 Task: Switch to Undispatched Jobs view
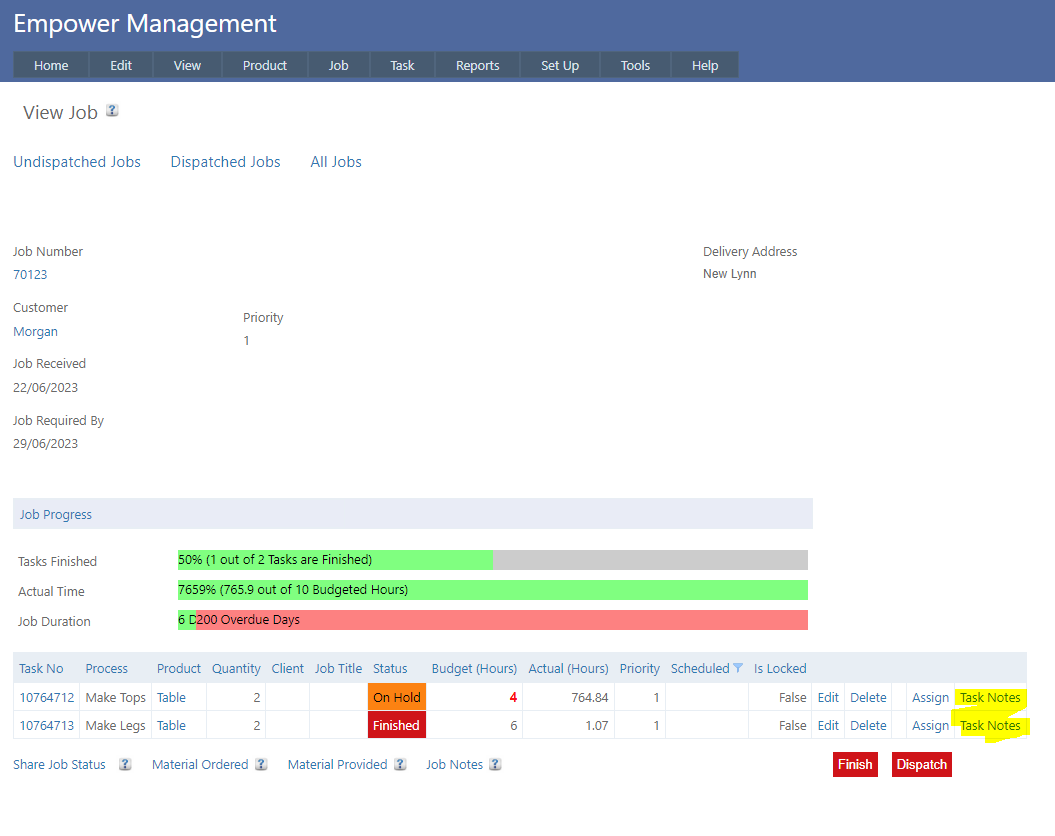click(77, 162)
